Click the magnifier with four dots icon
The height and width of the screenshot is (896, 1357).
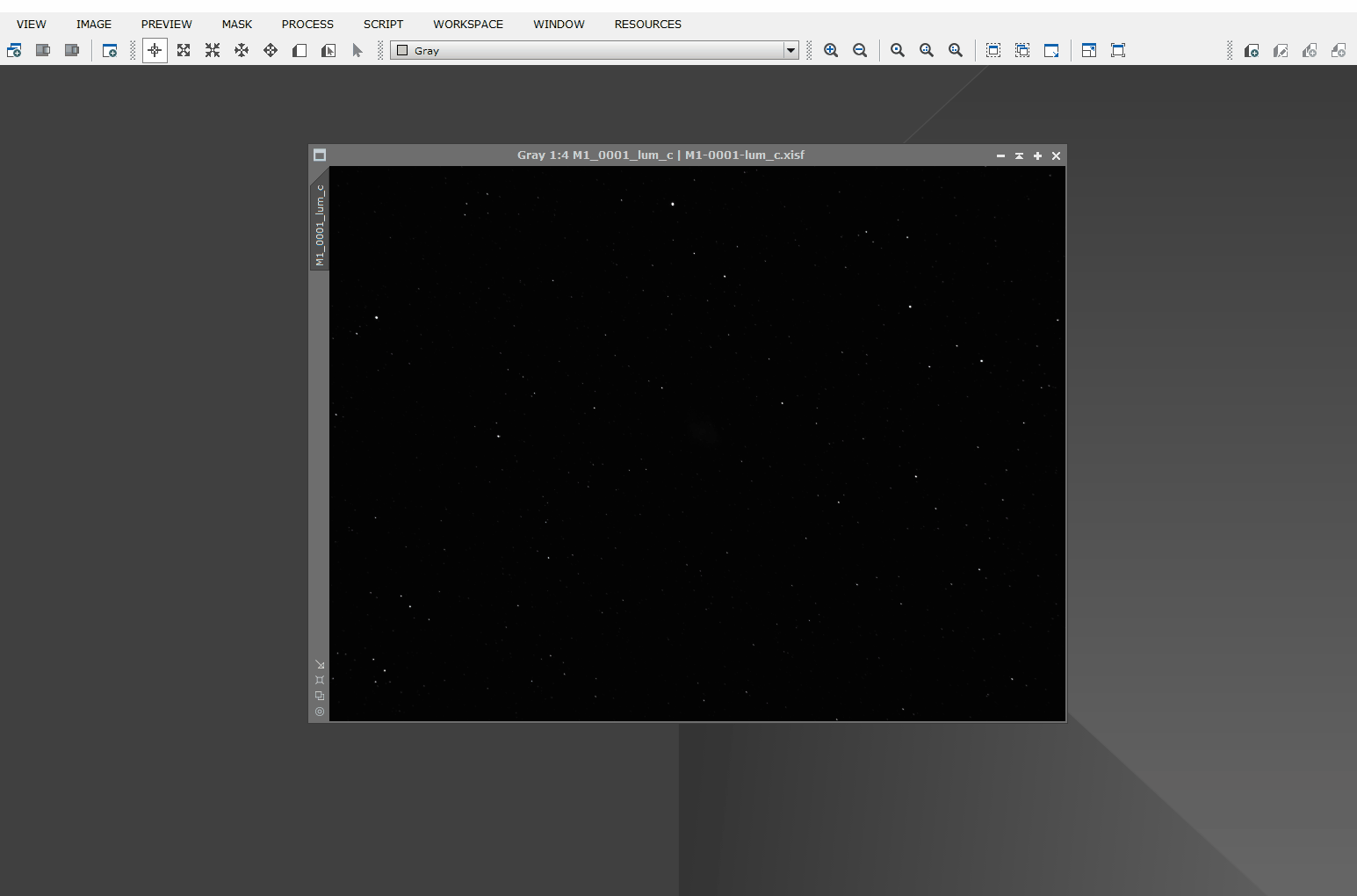click(x=927, y=50)
